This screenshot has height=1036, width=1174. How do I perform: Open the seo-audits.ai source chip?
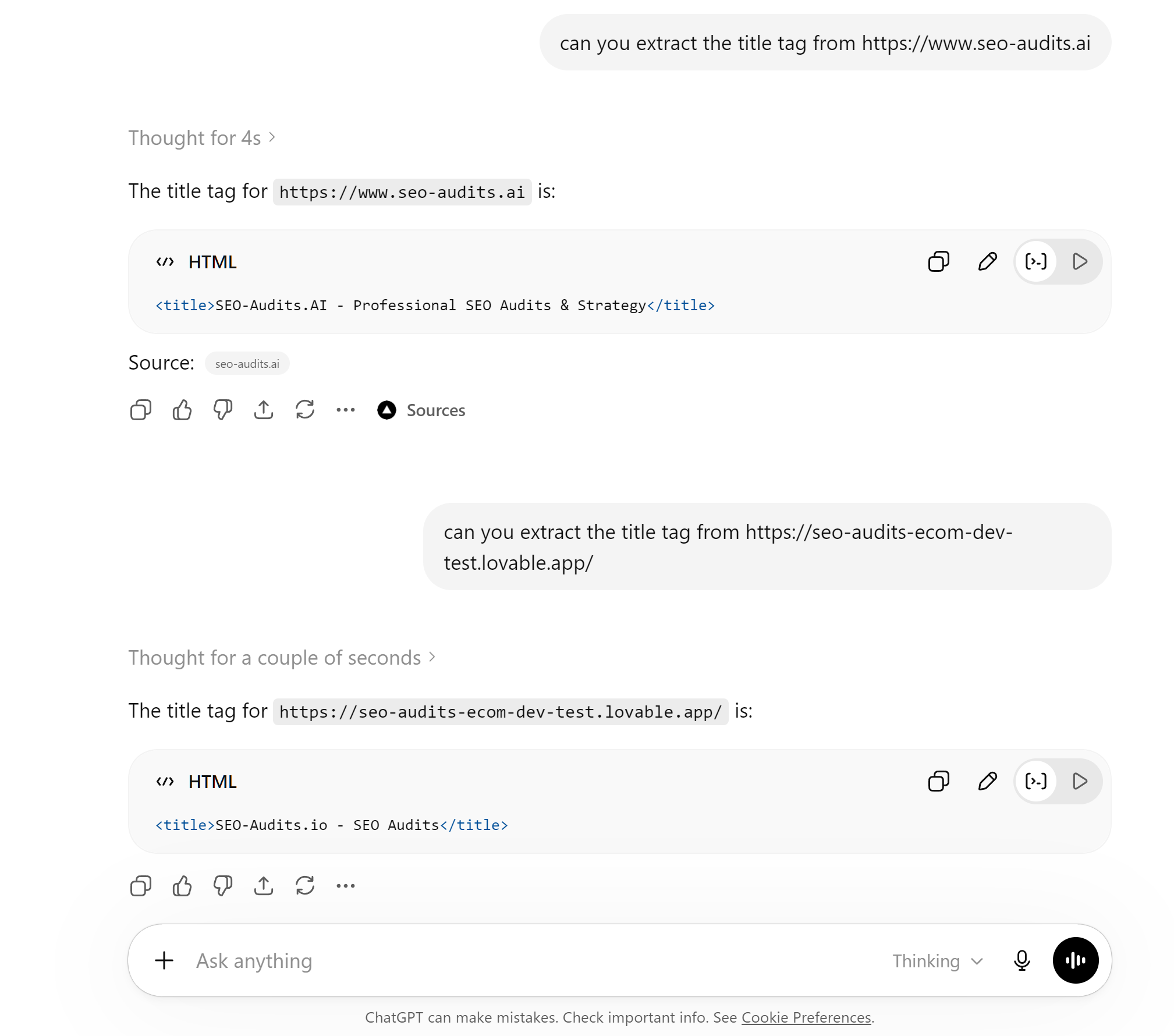click(247, 363)
